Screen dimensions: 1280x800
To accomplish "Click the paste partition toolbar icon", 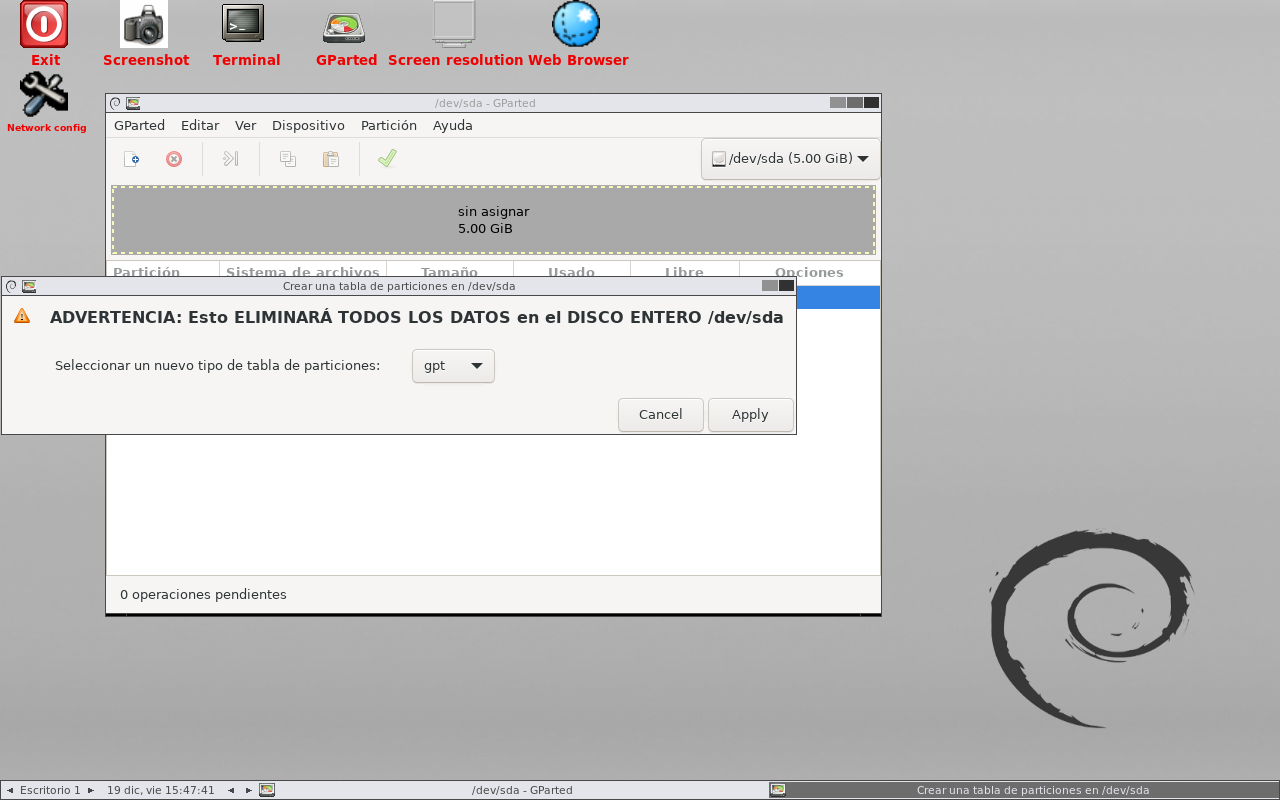I will tap(330, 159).
